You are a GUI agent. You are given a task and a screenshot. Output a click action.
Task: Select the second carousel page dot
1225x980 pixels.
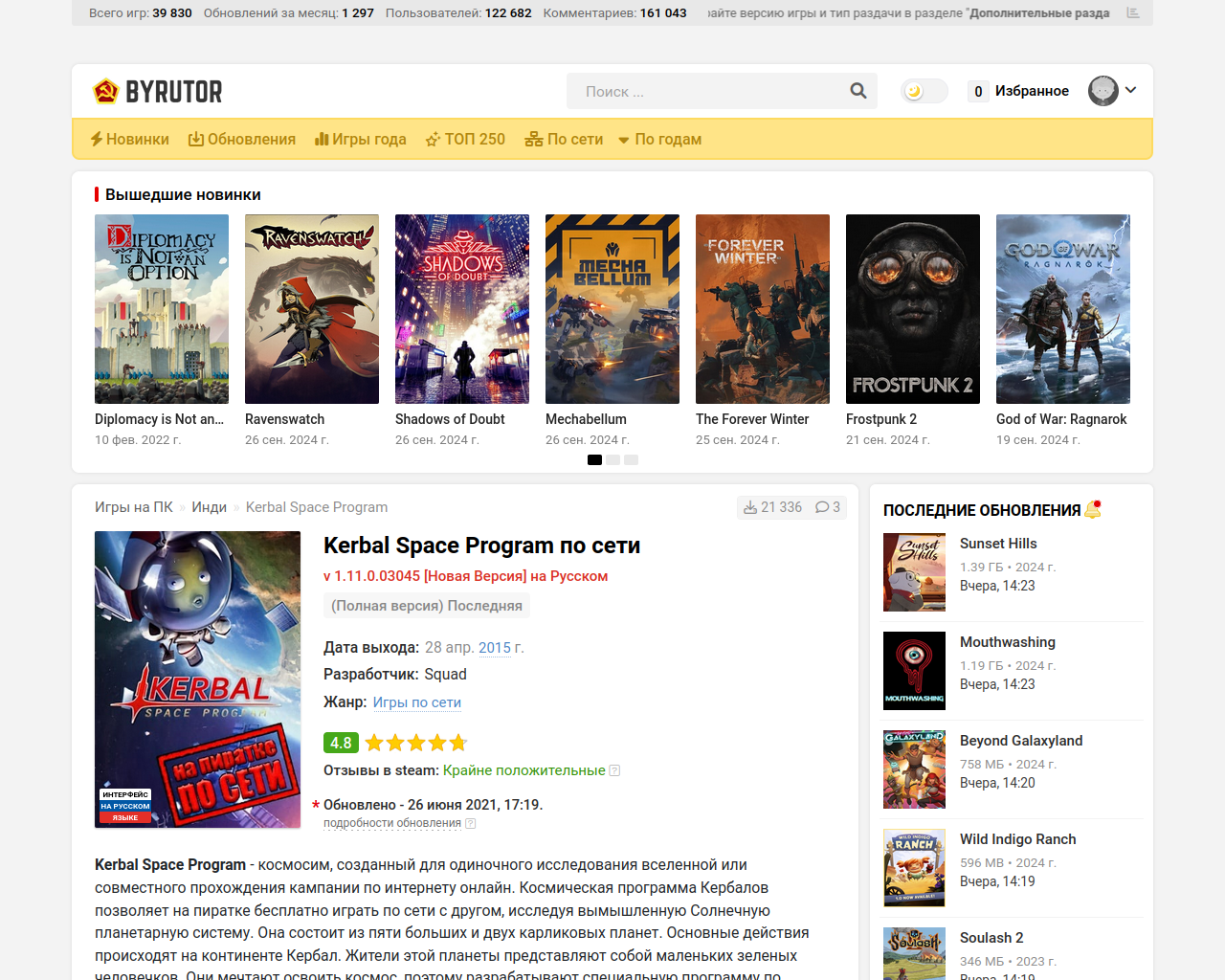coord(612,459)
